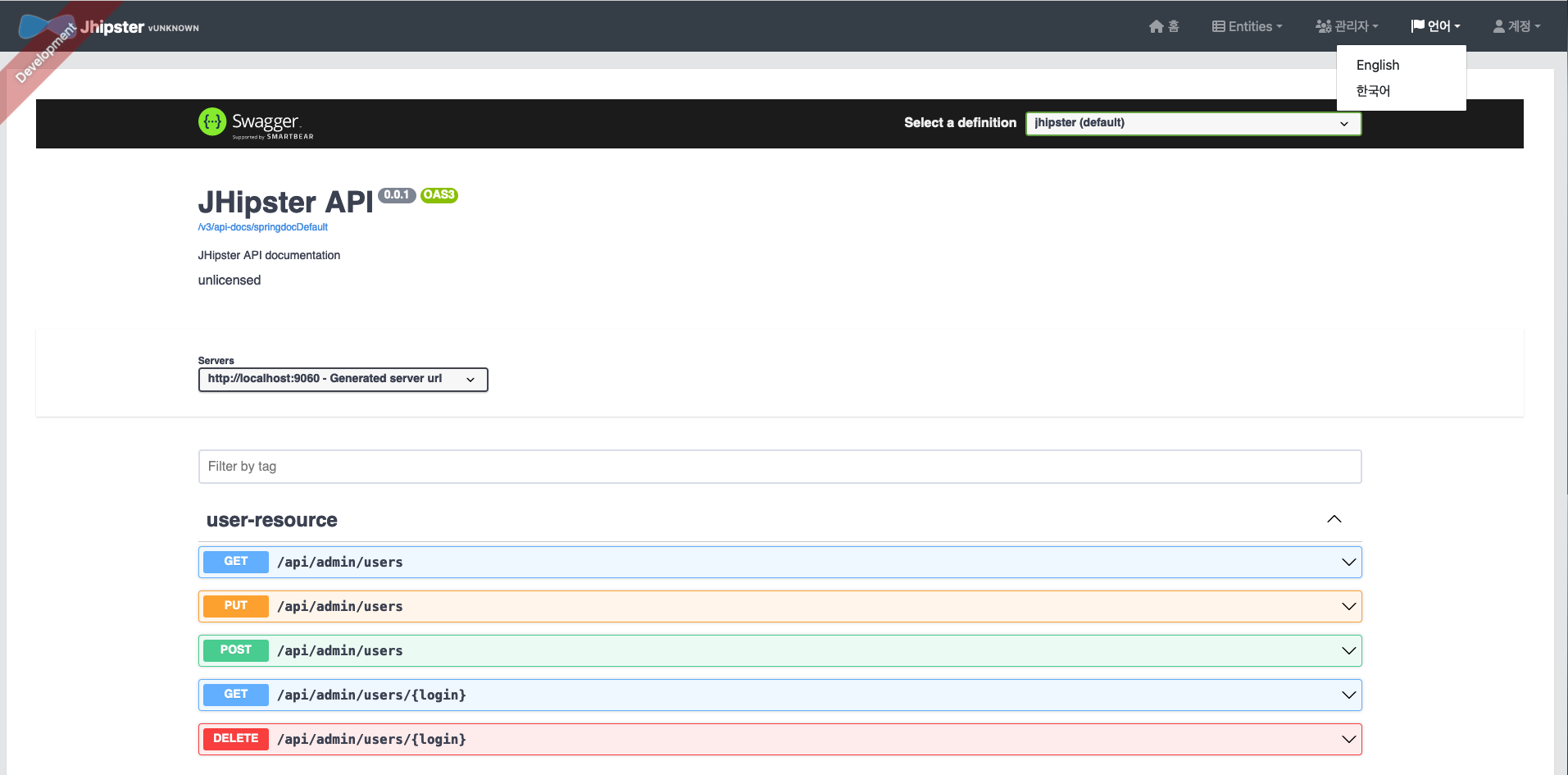Viewport: 1568px width, 775px height.
Task: Expand DELETE /api/admin/users/{login} chevron
Action: (x=1348, y=739)
